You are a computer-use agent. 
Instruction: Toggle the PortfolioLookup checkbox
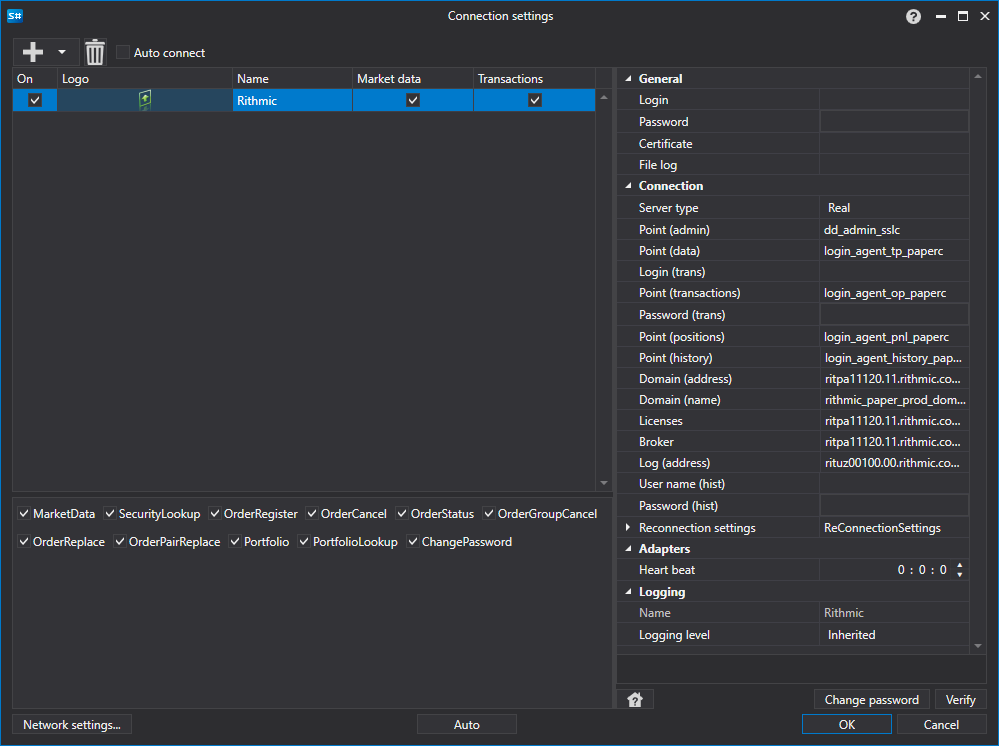tap(304, 542)
